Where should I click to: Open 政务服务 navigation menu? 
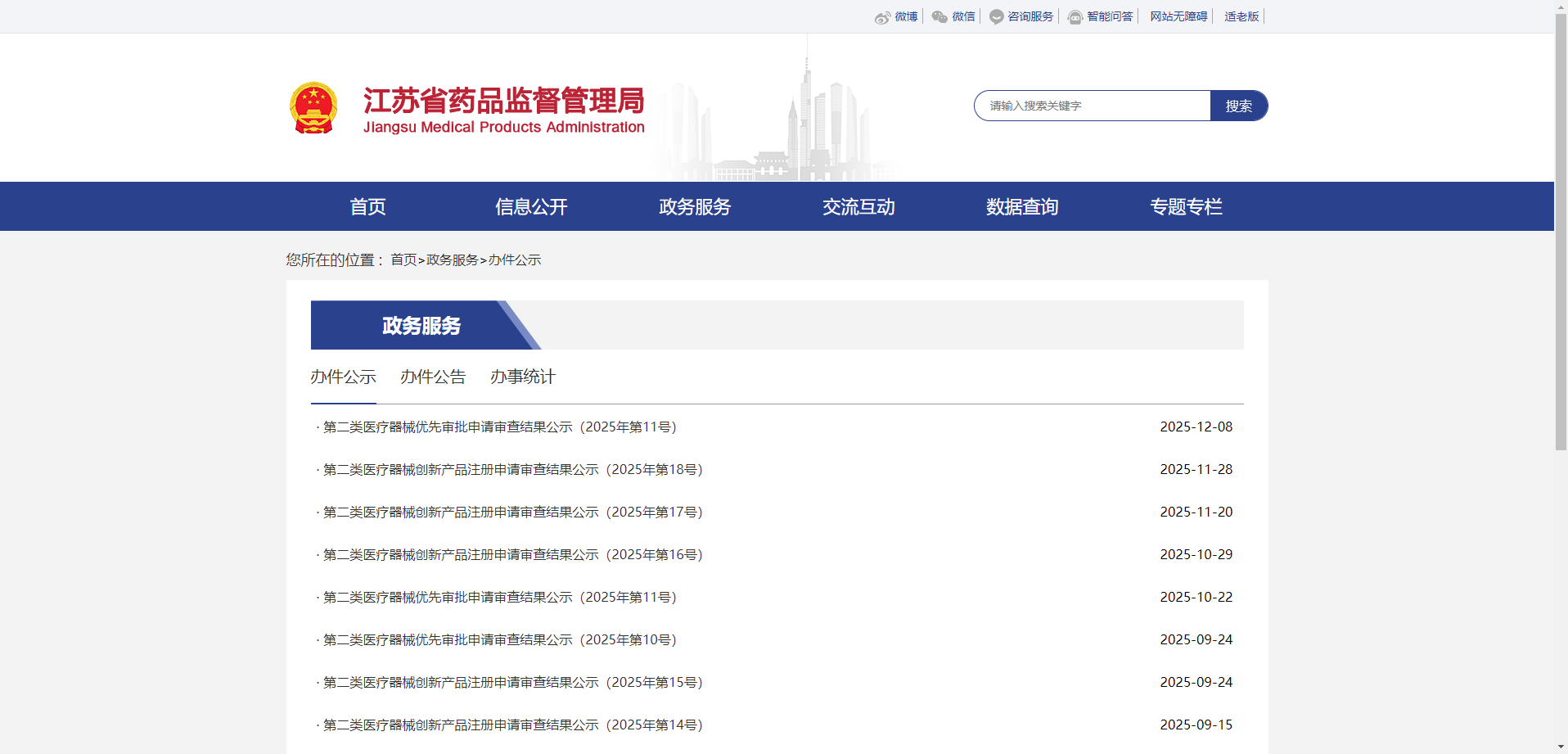pyautogui.click(x=696, y=206)
